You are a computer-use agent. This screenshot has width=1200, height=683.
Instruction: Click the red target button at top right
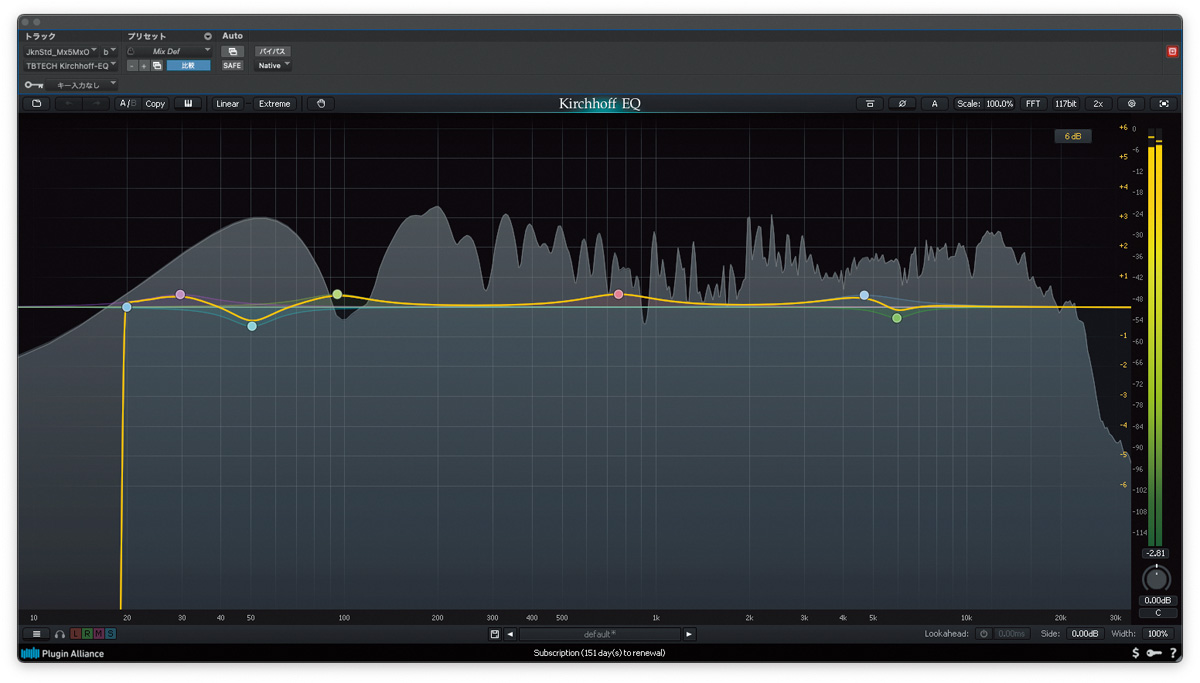1172,51
